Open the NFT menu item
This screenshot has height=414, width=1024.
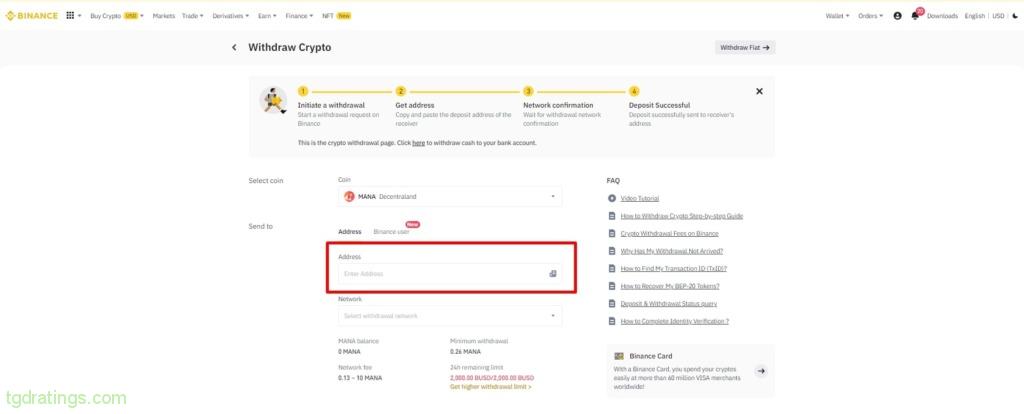336,16
